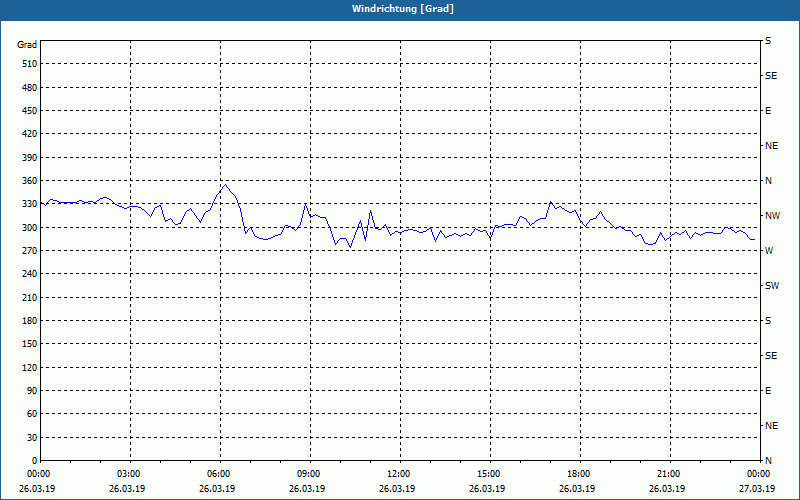This screenshot has width=800, height=500.
Task: Select the 480 y-axis value
Action: pyautogui.click(x=30, y=88)
